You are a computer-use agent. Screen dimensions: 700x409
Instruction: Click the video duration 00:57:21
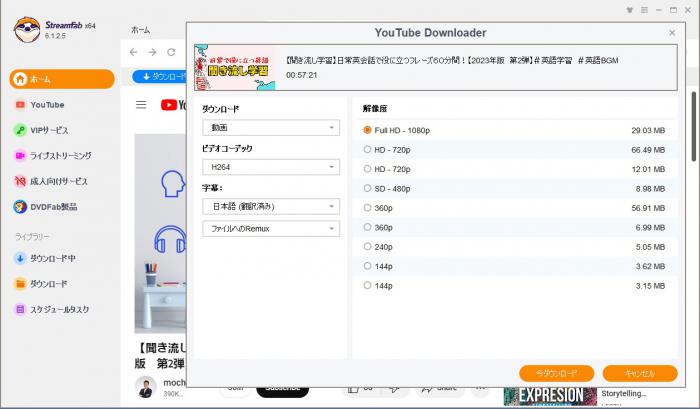click(x=302, y=75)
